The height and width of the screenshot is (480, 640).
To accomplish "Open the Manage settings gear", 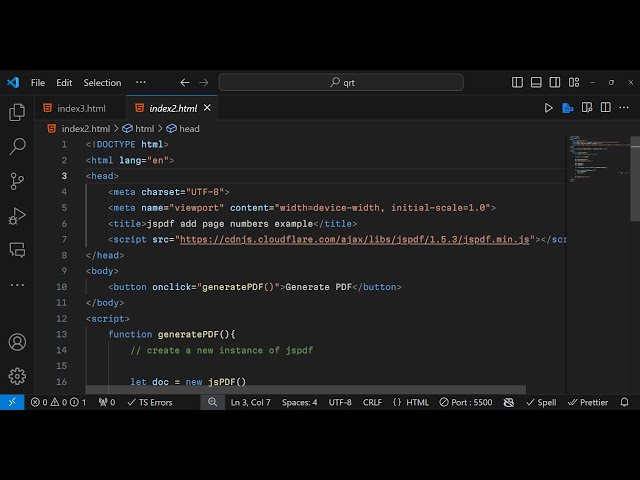I will tap(17, 376).
